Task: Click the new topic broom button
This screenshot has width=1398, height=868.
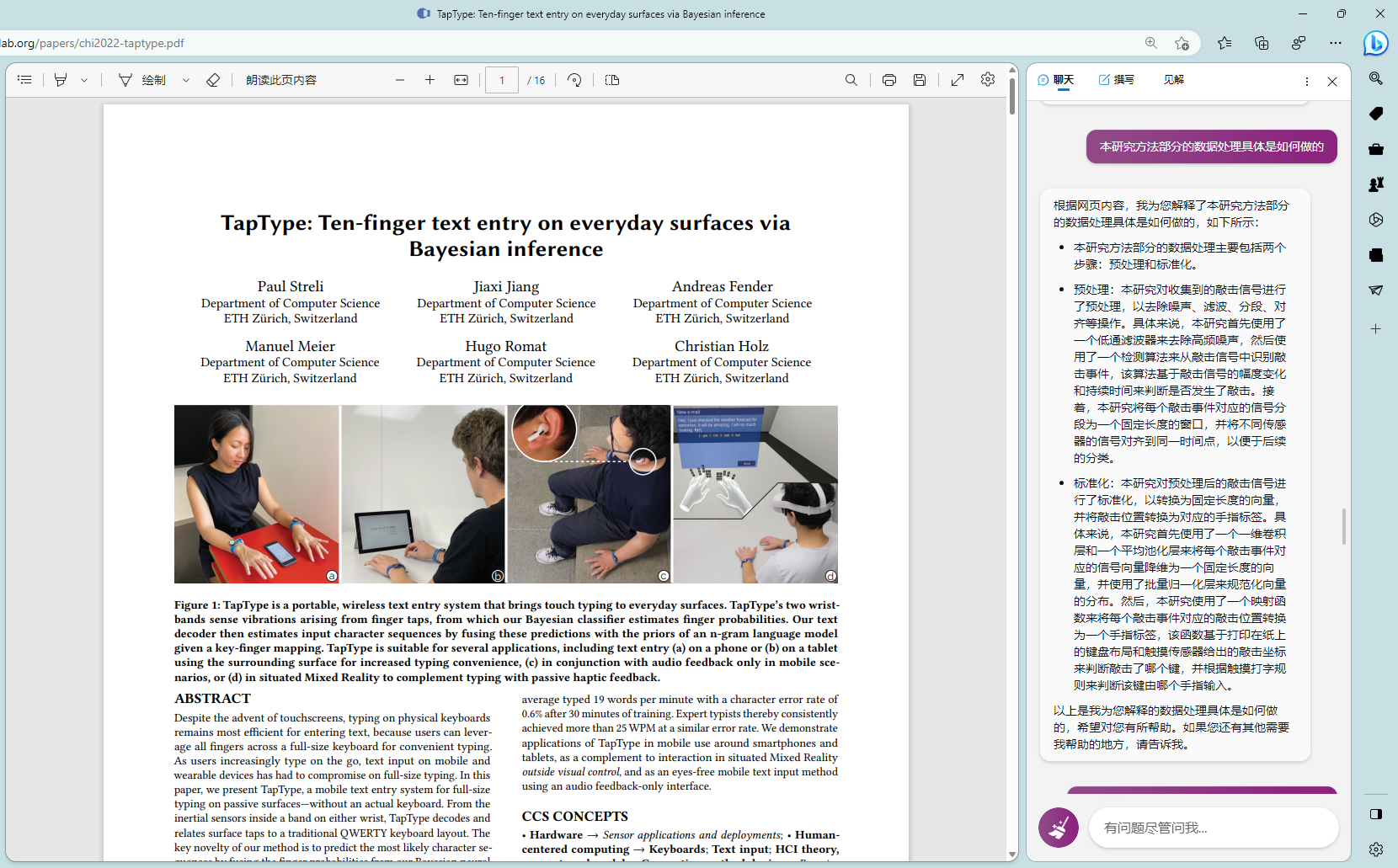Action: 1059,828
